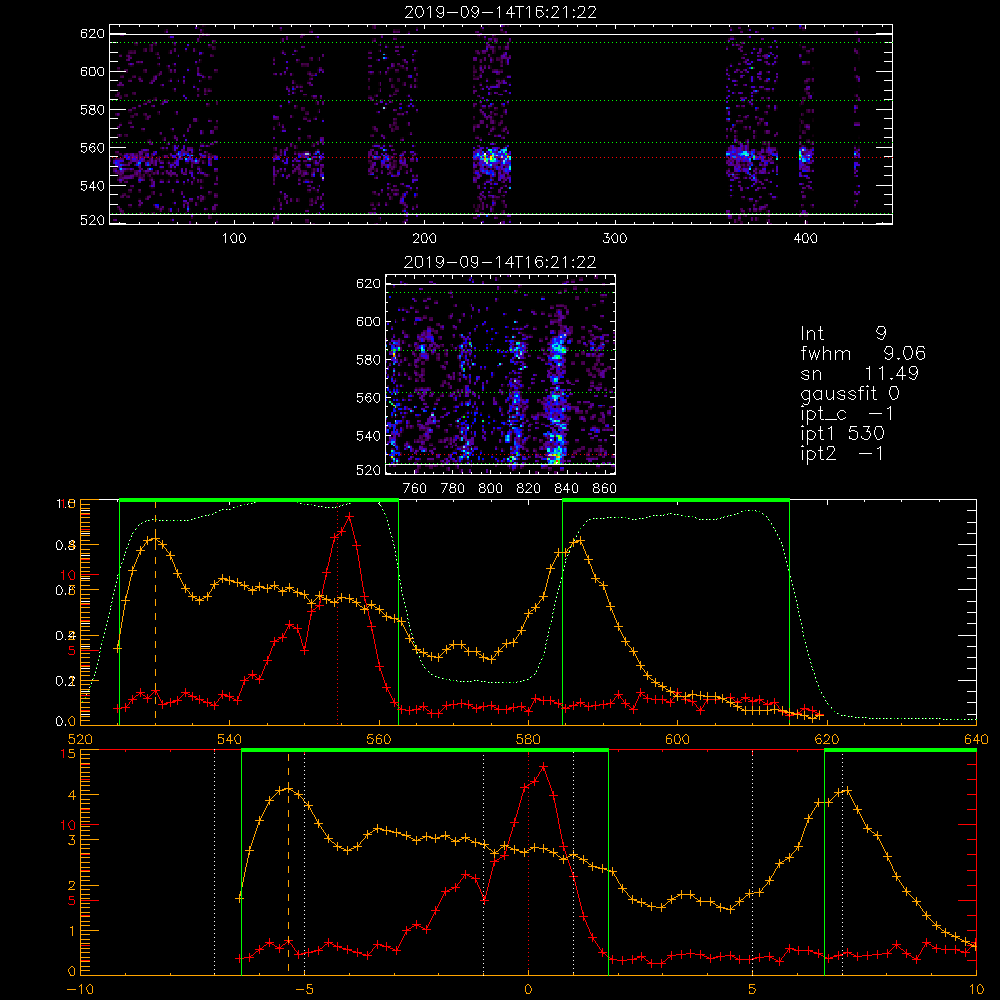This screenshot has width=1000, height=1000.
Task: Click the -5 x-axis label of bottom plot
Action: point(304,990)
